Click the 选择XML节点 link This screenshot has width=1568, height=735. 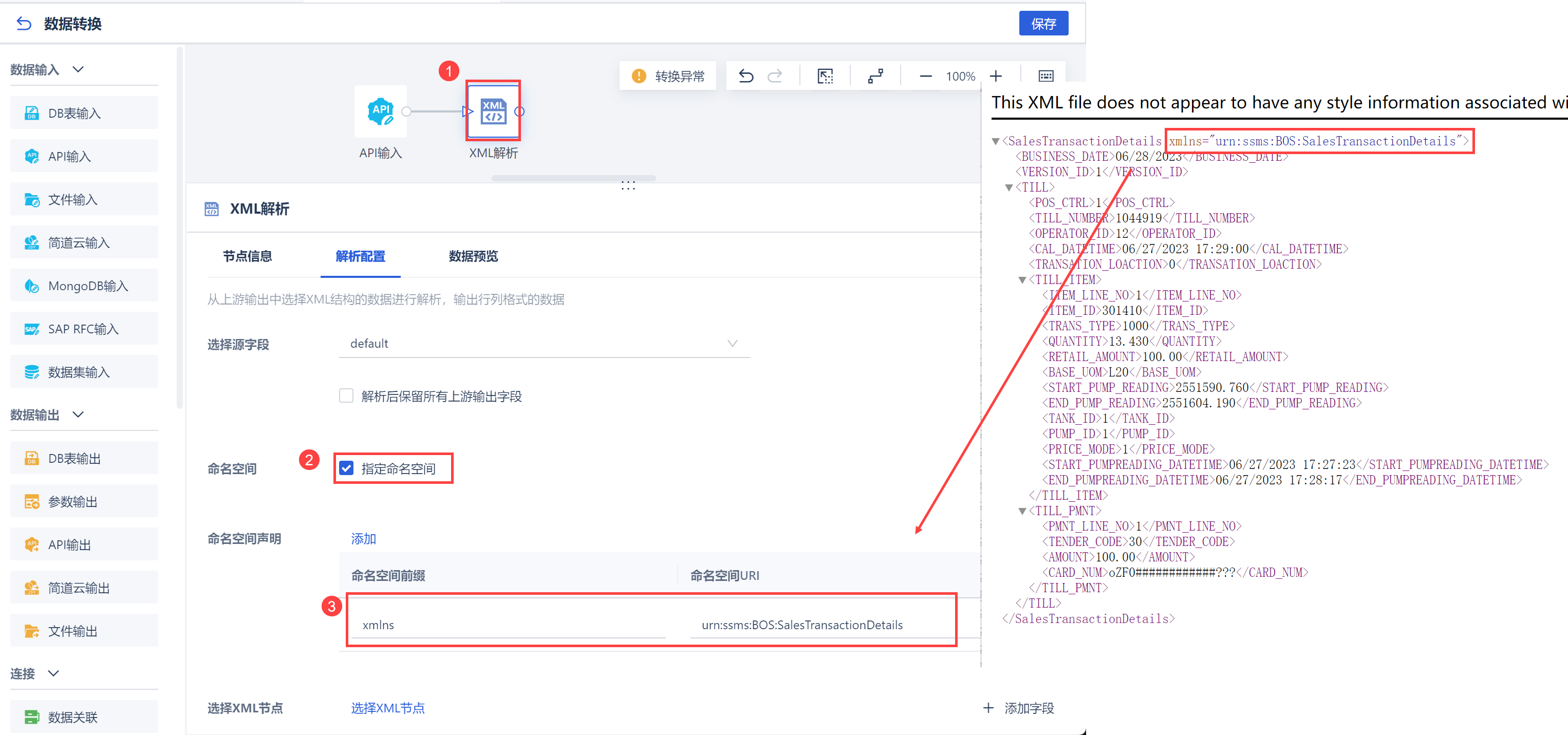coord(388,708)
